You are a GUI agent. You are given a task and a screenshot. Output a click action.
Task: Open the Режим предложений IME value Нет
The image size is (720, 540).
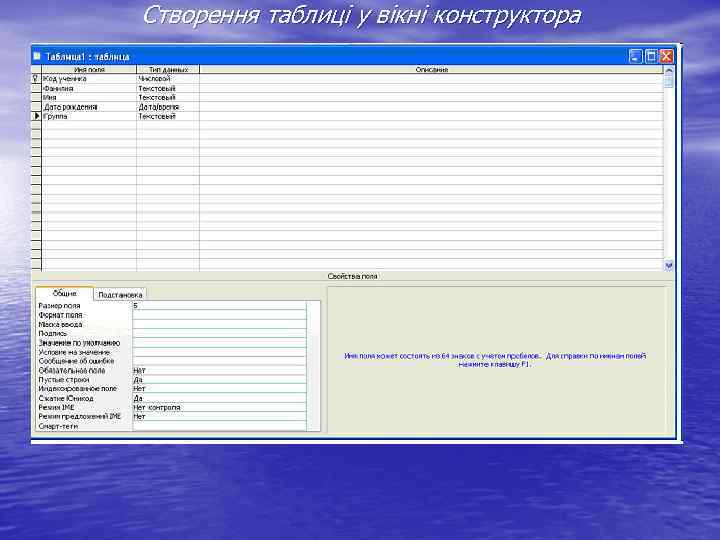pyautogui.click(x=219, y=416)
